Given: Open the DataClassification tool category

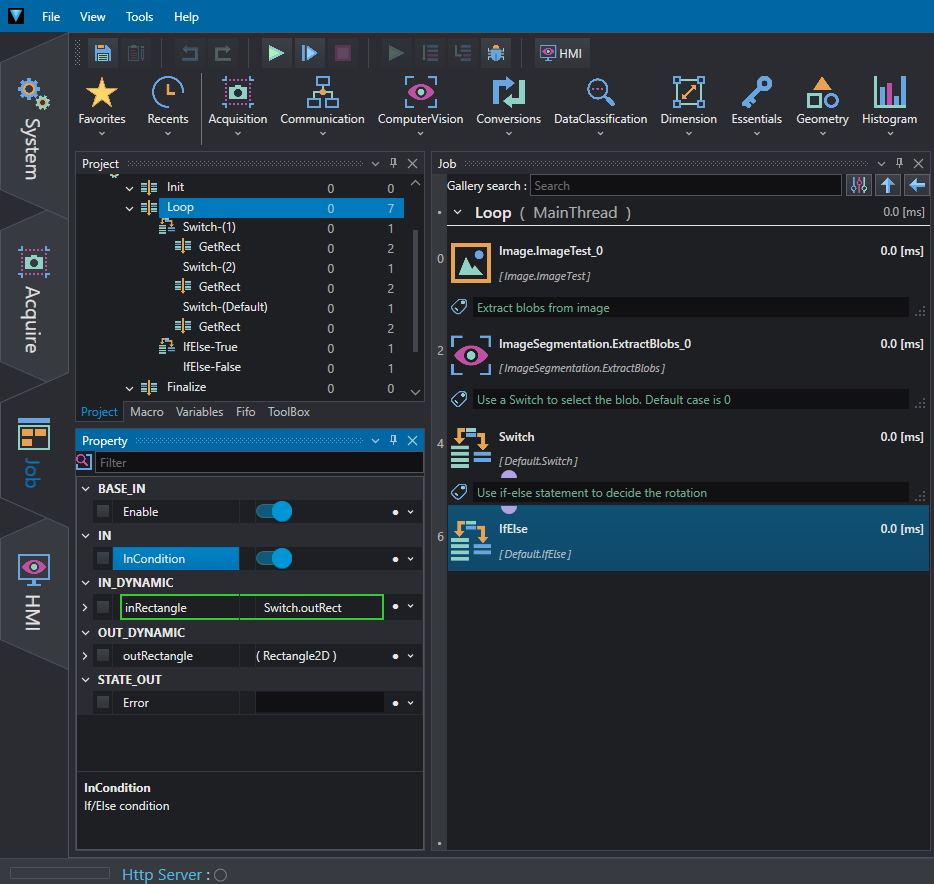Looking at the screenshot, I should (x=600, y=106).
